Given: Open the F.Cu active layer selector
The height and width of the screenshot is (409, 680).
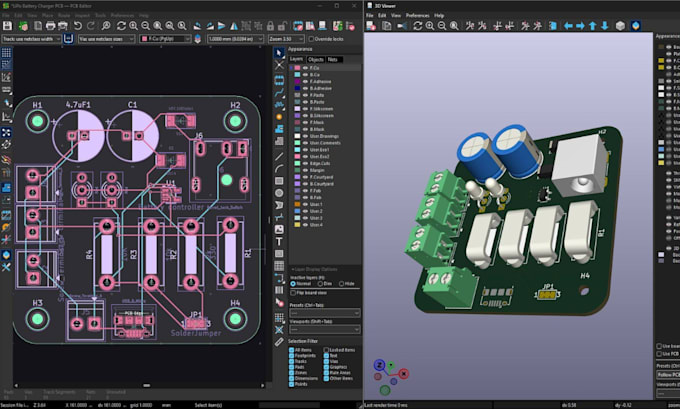Looking at the screenshot, I should tap(165, 39).
